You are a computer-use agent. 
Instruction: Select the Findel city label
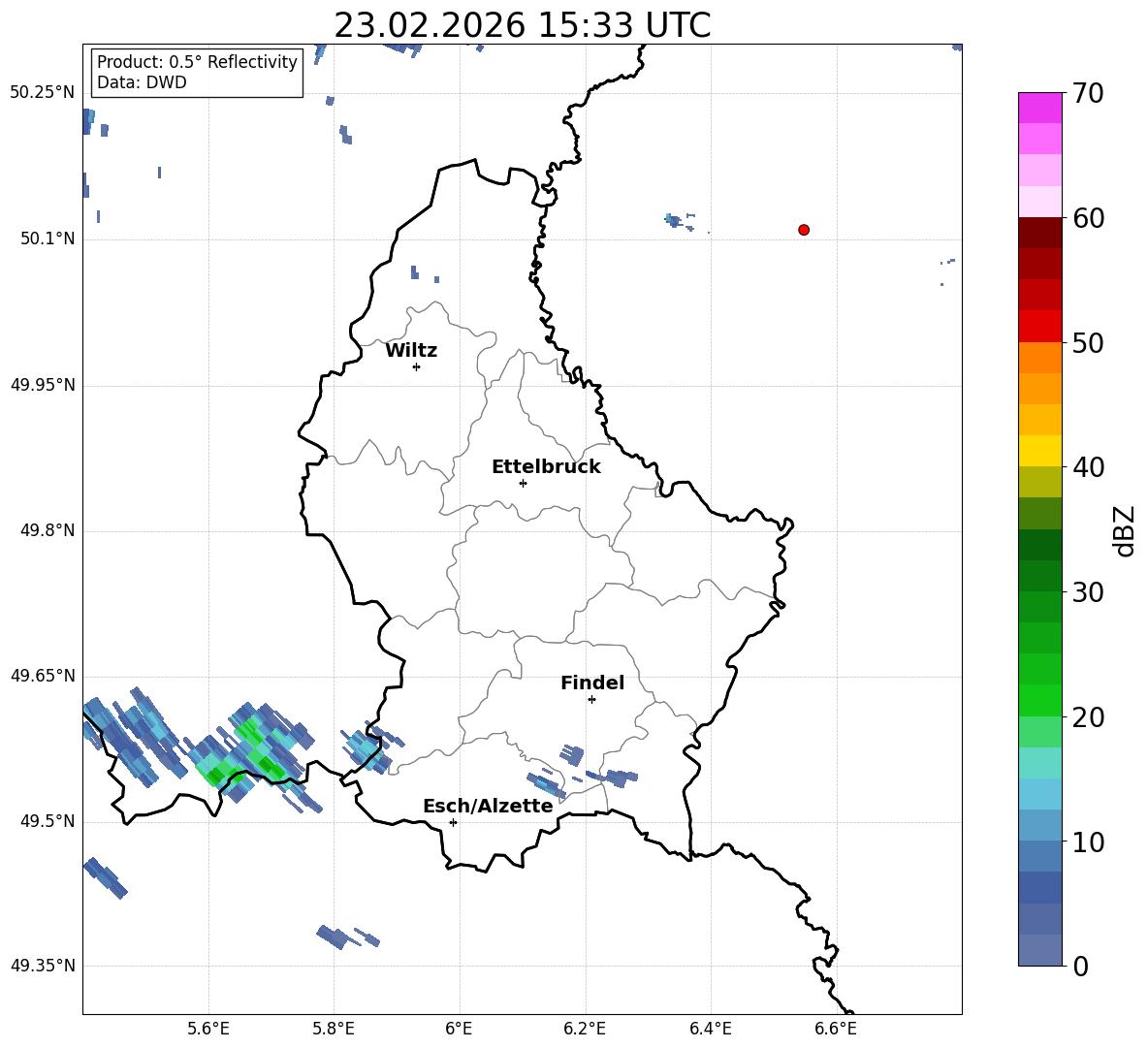(592, 683)
